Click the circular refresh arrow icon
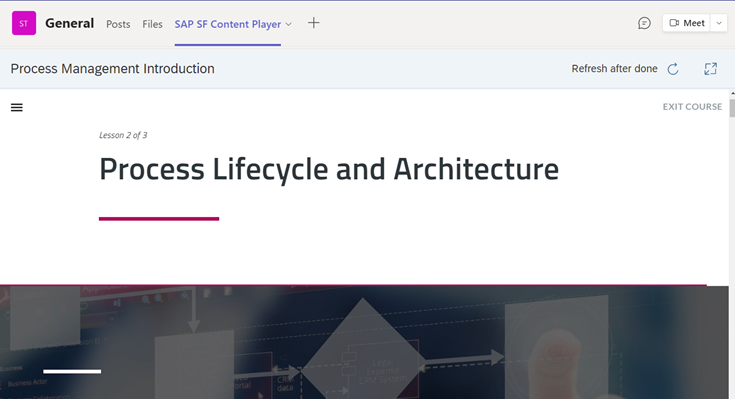The width and height of the screenshot is (735, 399). (673, 69)
